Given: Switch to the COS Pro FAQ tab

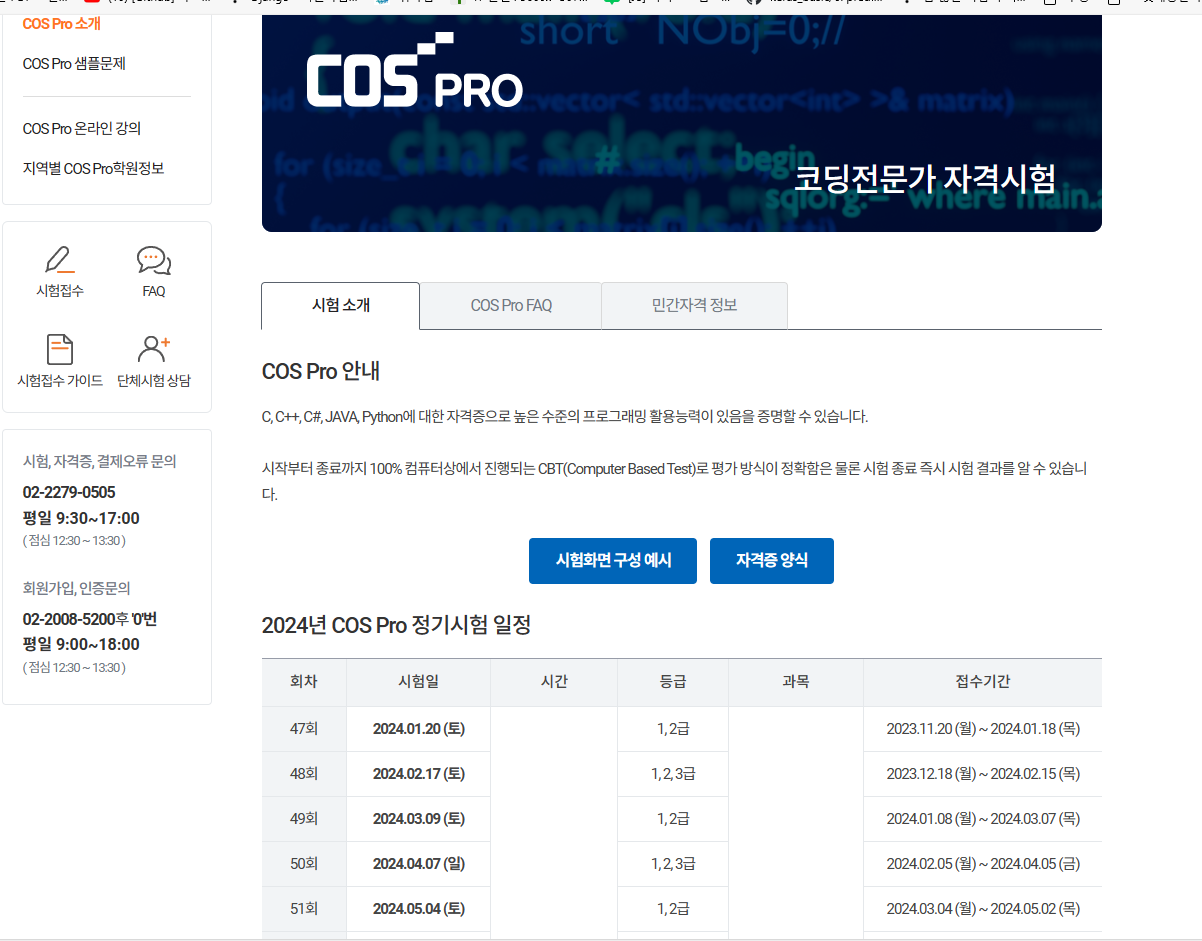Looking at the screenshot, I should [511, 305].
